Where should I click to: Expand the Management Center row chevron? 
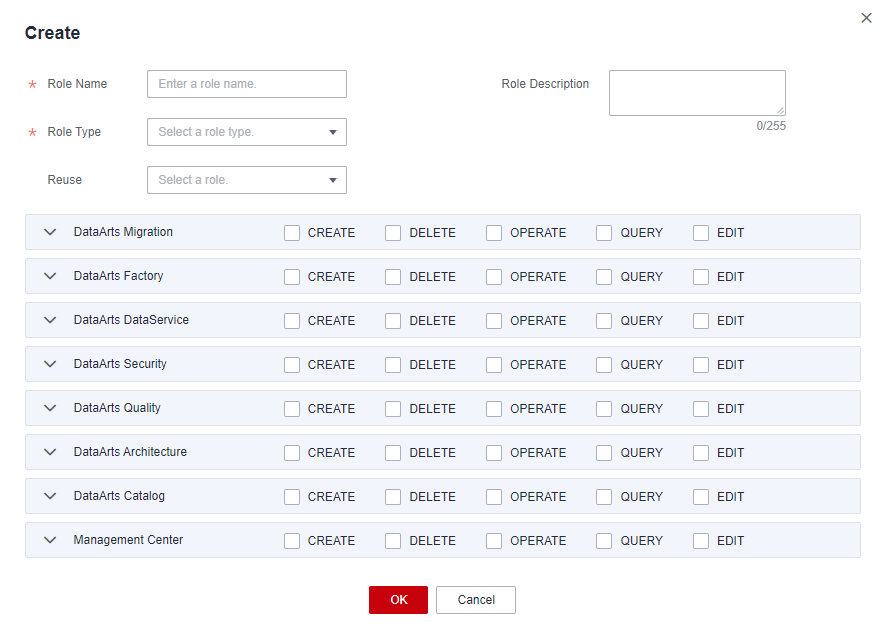click(x=51, y=540)
